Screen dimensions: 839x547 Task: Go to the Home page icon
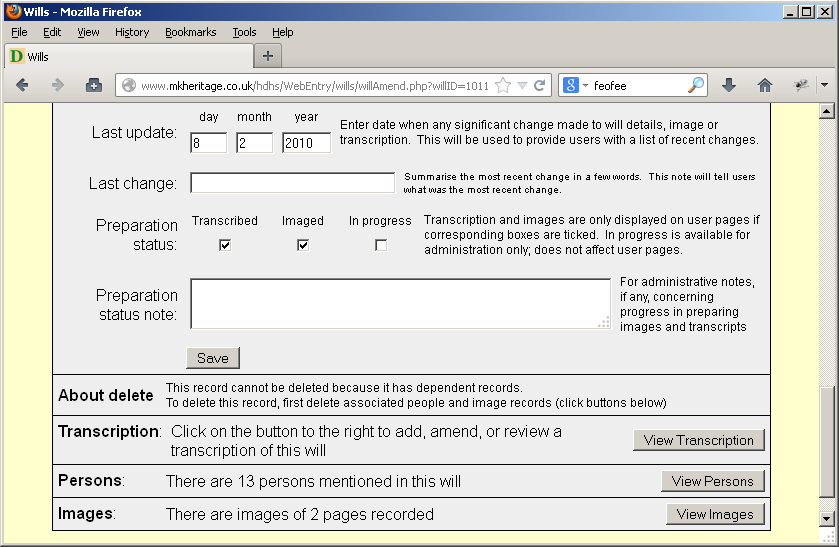point(765,86)
